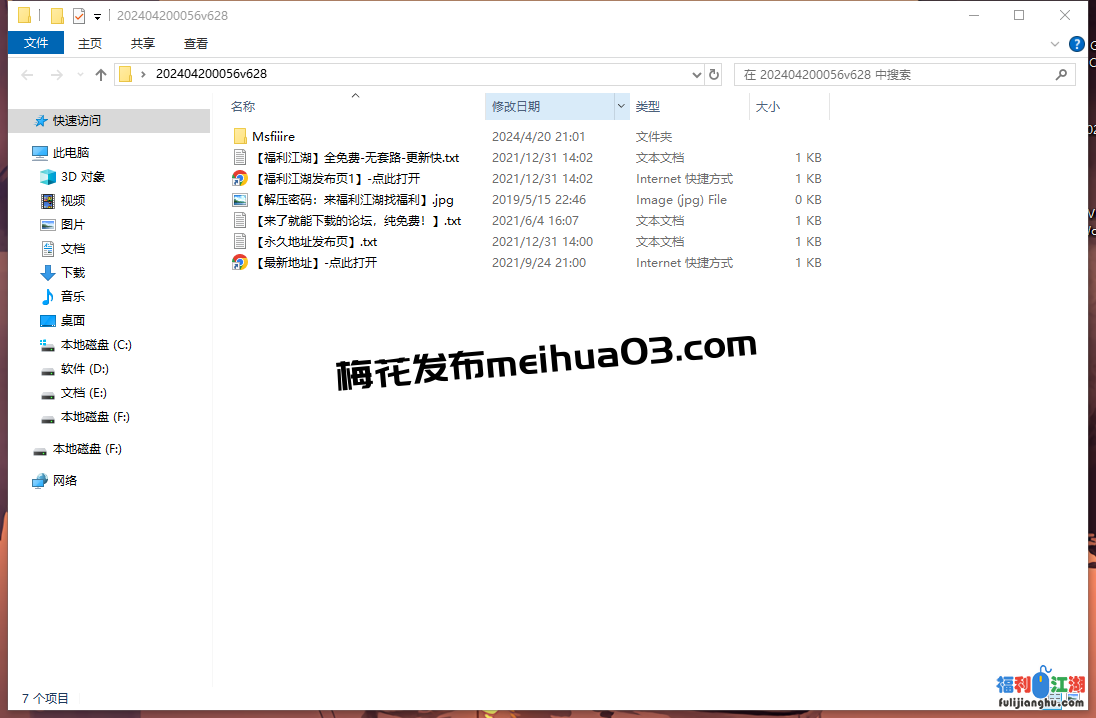Screen dimensions: 1096x718
Task: Open the Help question mark icon
Action: click(x=1076, y=44)
